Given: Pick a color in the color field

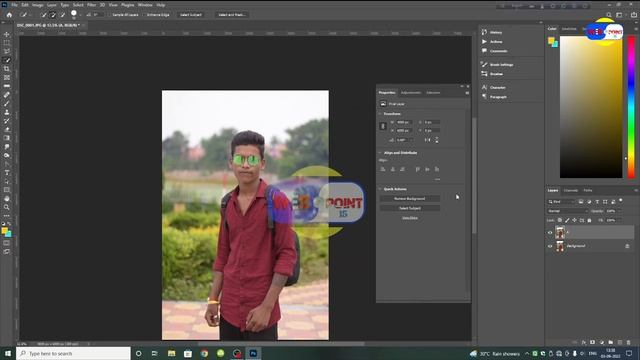Looking at the screenshot, I should [x=591, y=107].
